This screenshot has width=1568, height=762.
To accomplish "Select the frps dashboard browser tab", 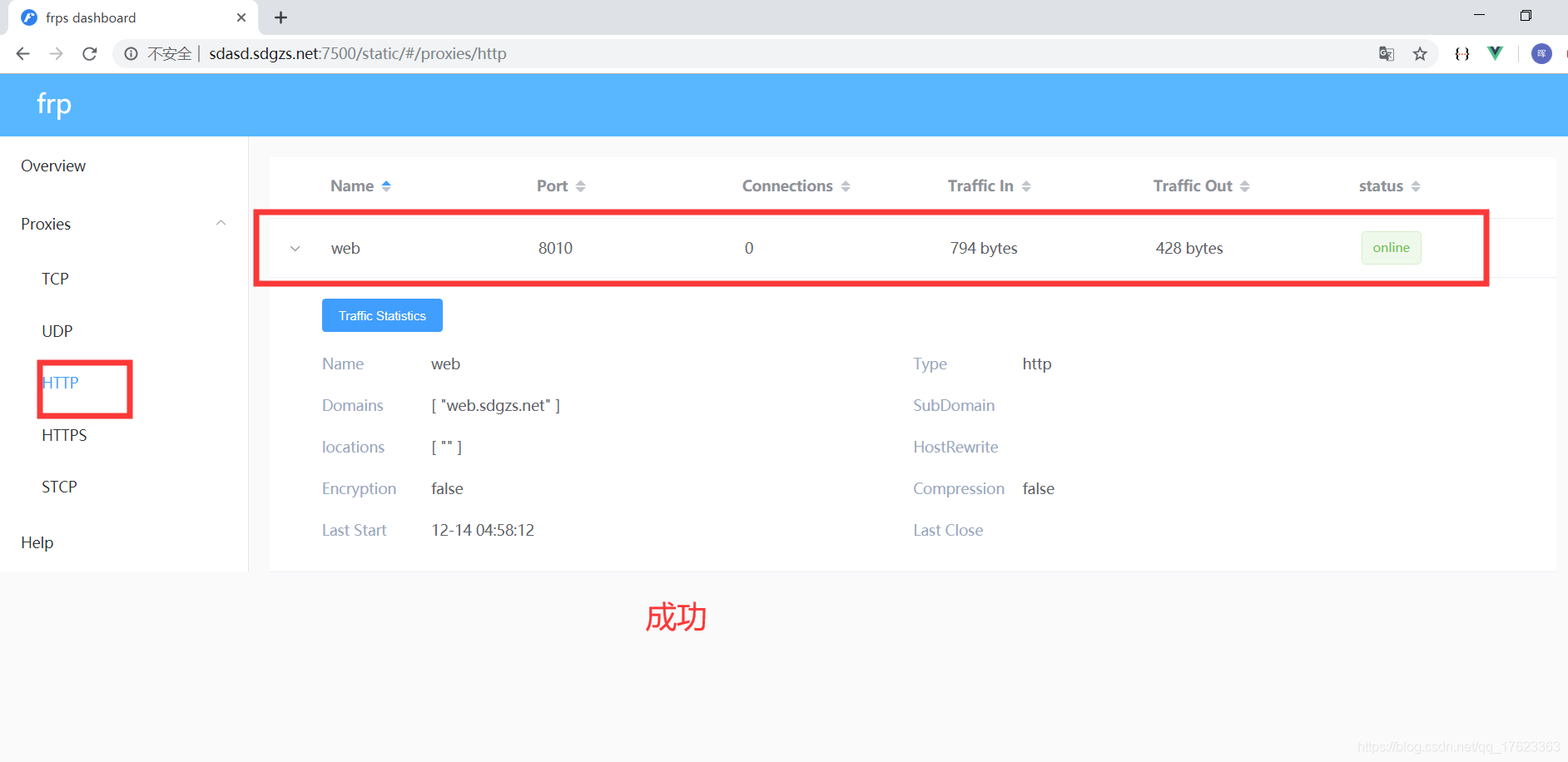I will click(x=133, y=17).
